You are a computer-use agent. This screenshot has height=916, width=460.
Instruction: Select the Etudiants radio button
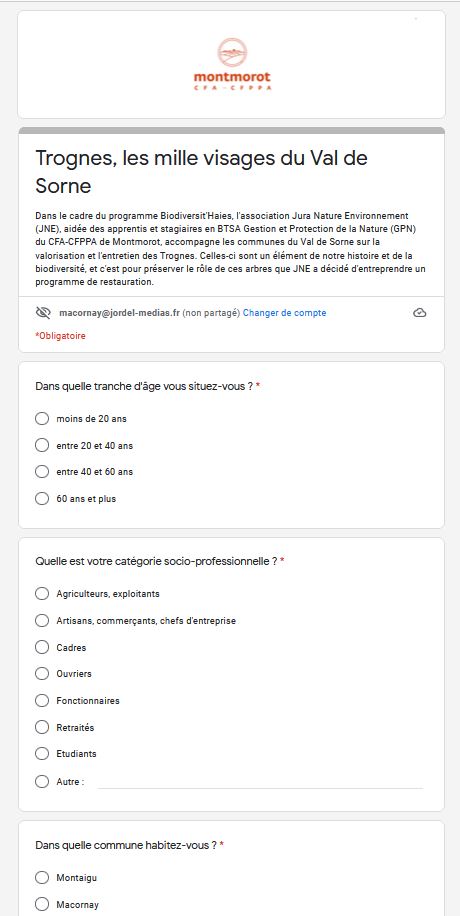pyautogui.click(x=42, y=754)
